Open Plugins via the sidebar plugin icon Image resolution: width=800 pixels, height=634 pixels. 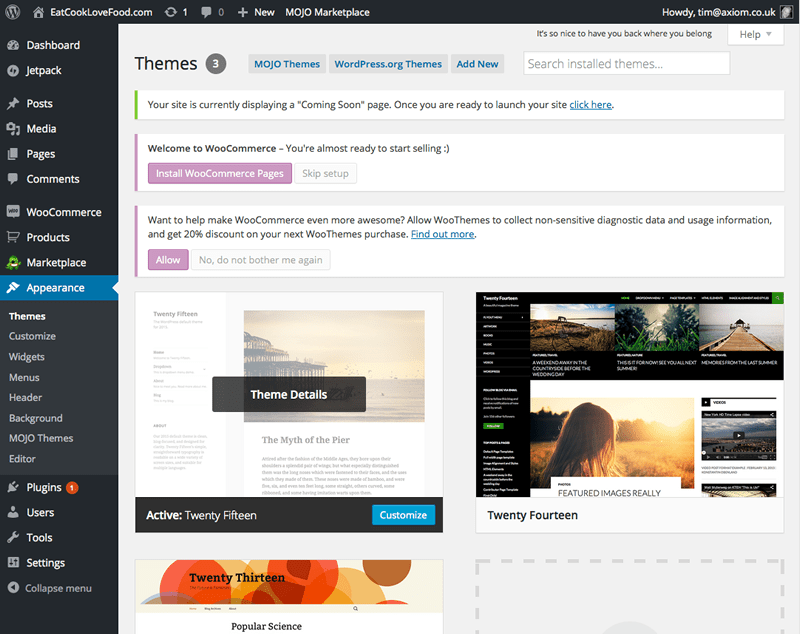point(15,487)
